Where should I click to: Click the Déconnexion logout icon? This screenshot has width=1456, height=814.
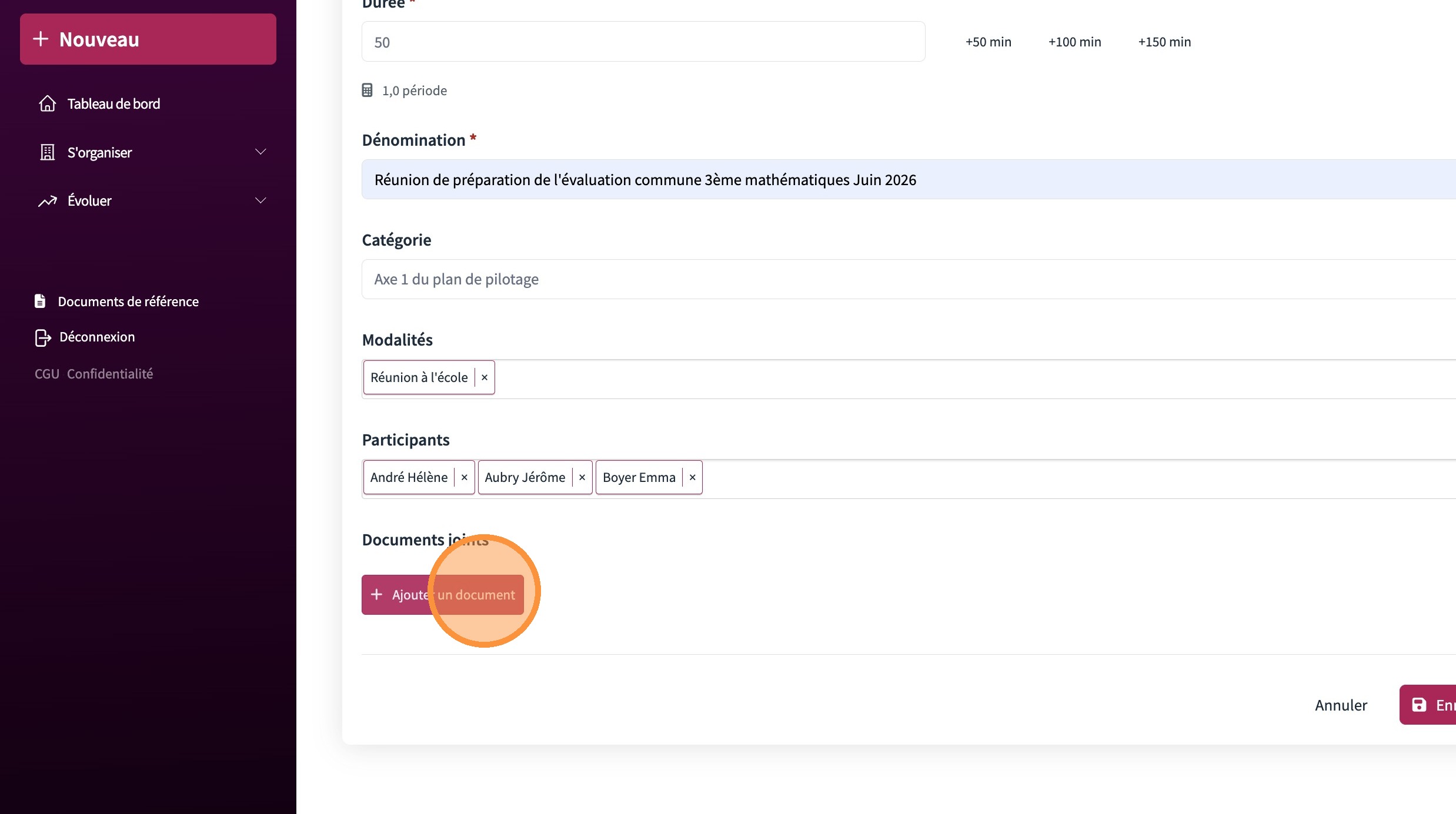[x=42, y=337]
